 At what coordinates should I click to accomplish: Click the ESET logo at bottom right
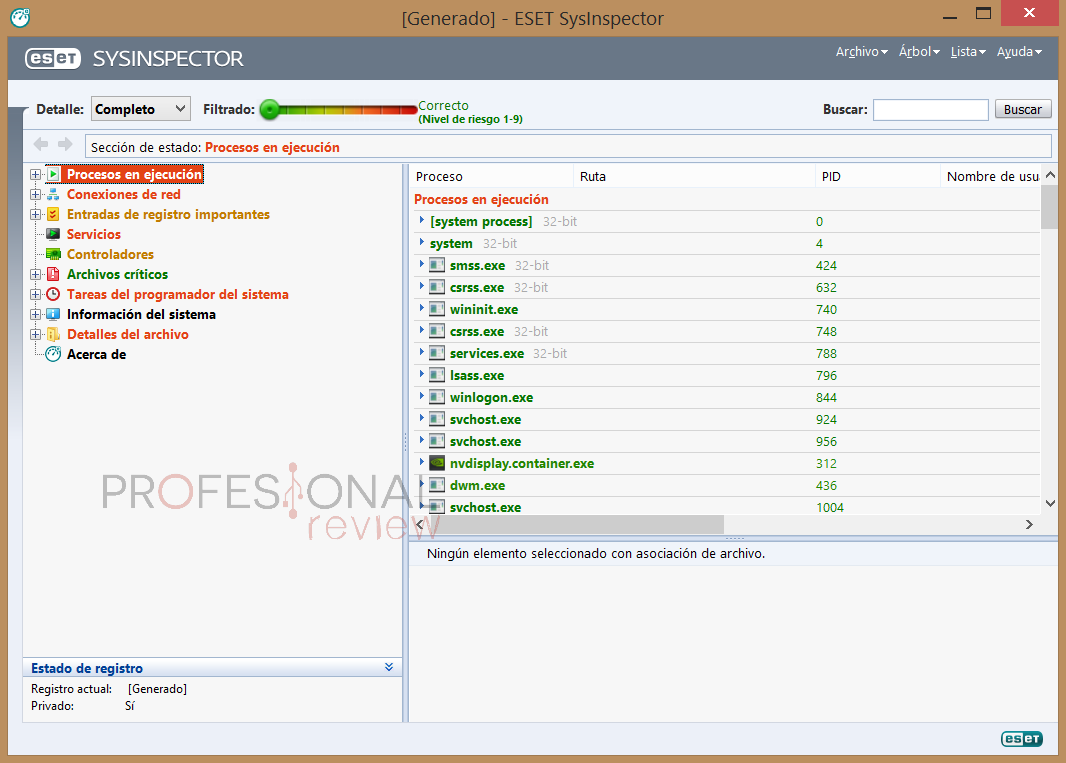(1022, 739)
